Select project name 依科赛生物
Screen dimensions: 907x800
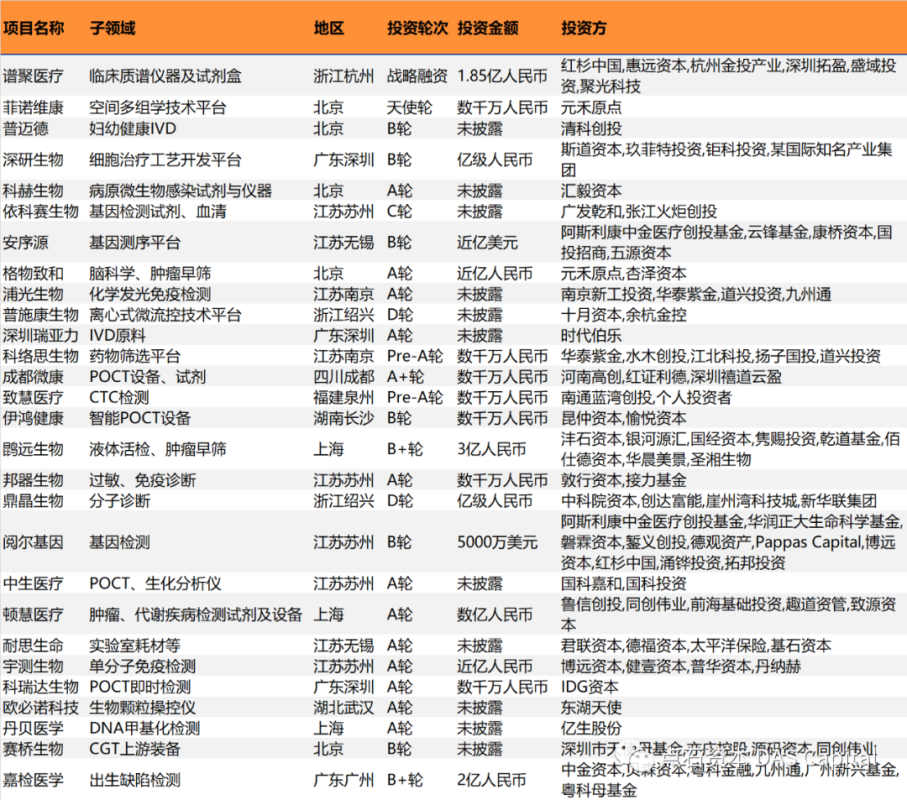40,212
